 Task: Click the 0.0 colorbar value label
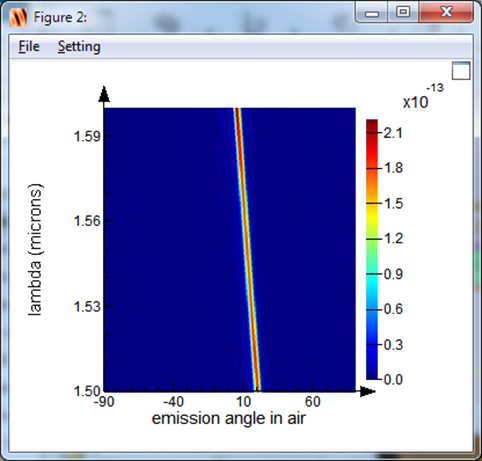tap(393, 379)
